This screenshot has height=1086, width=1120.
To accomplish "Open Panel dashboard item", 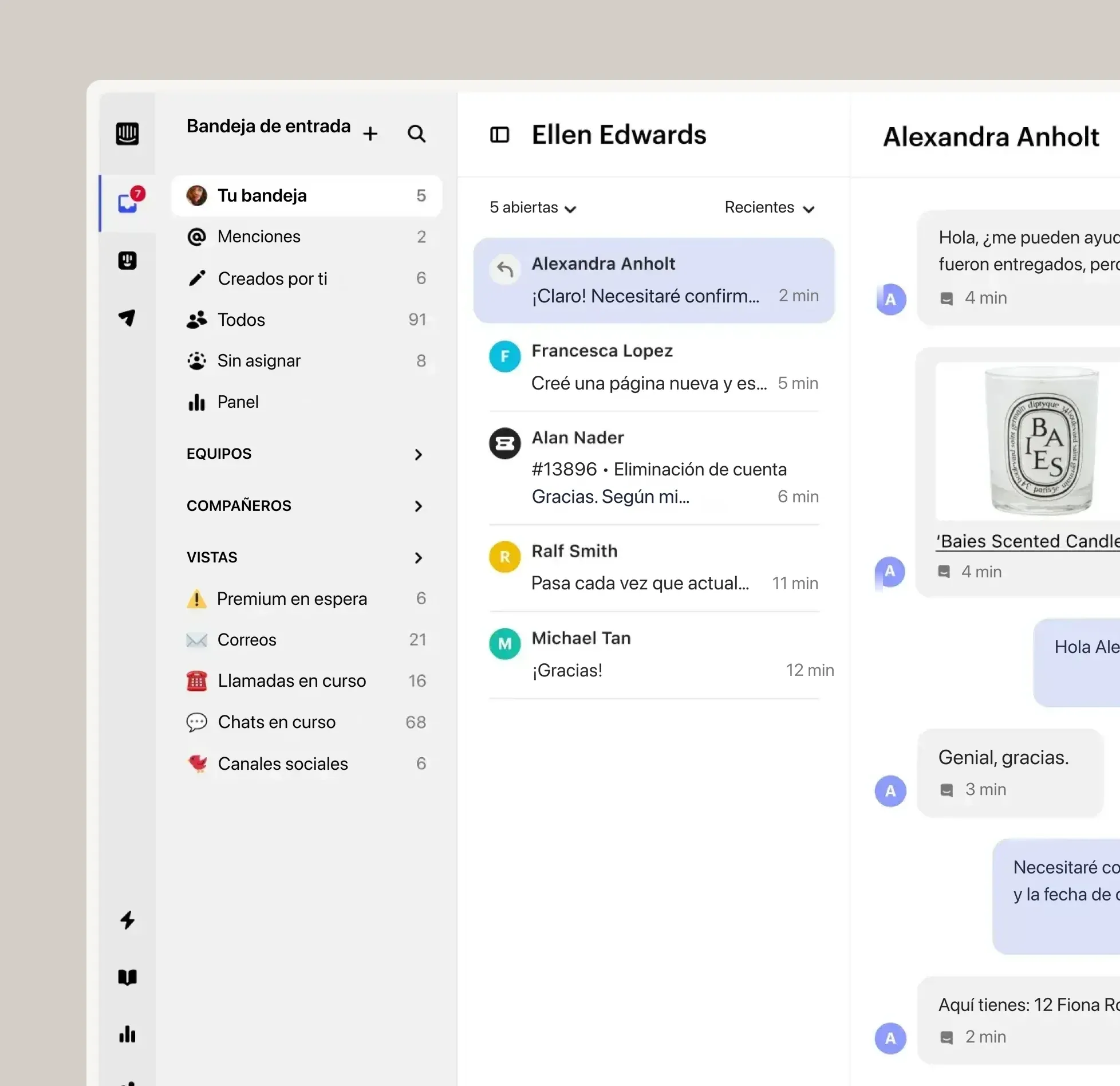I will pyautogui.click(x=306, y=402).
